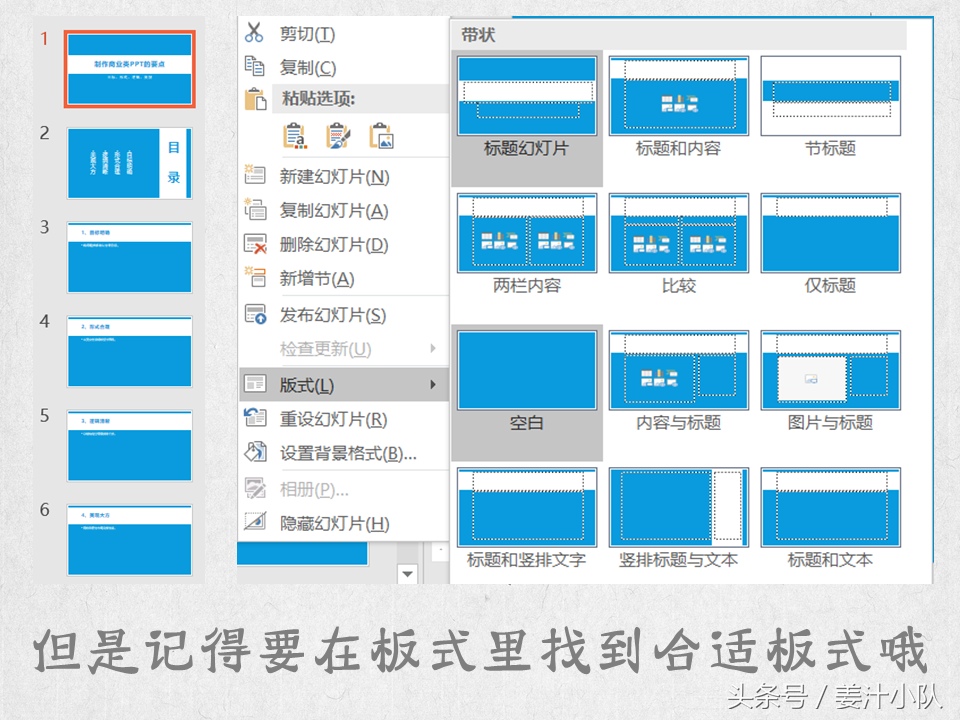Open slide 4 thumbnail in panel
The width and height of the screenshot is (960, 720).
click(130, 351)
